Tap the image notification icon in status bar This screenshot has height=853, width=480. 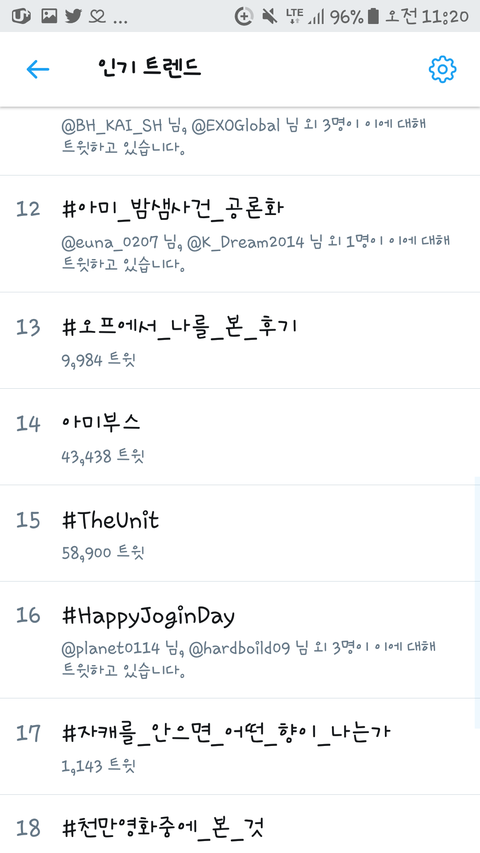tap(49, 16)
